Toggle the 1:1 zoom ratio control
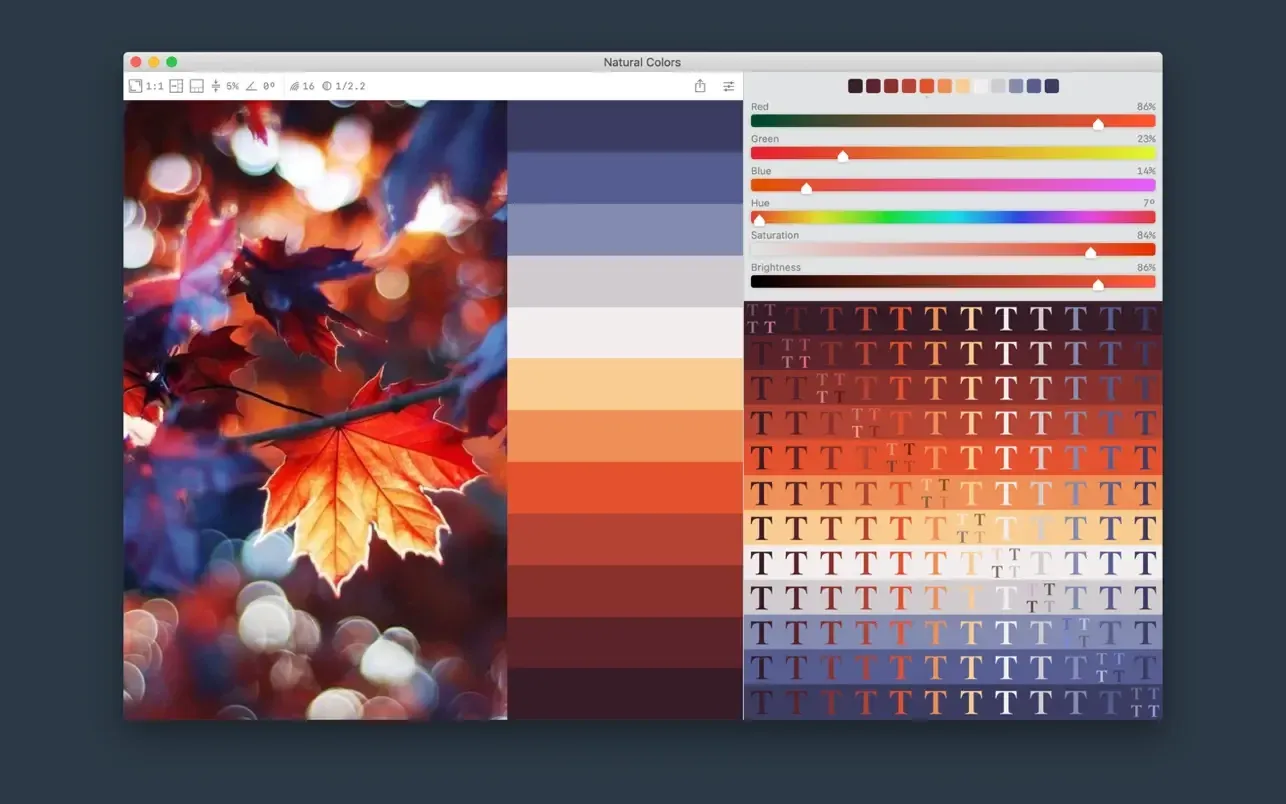The height and width of the screenshot is (804, 1286). coord(153,86)
